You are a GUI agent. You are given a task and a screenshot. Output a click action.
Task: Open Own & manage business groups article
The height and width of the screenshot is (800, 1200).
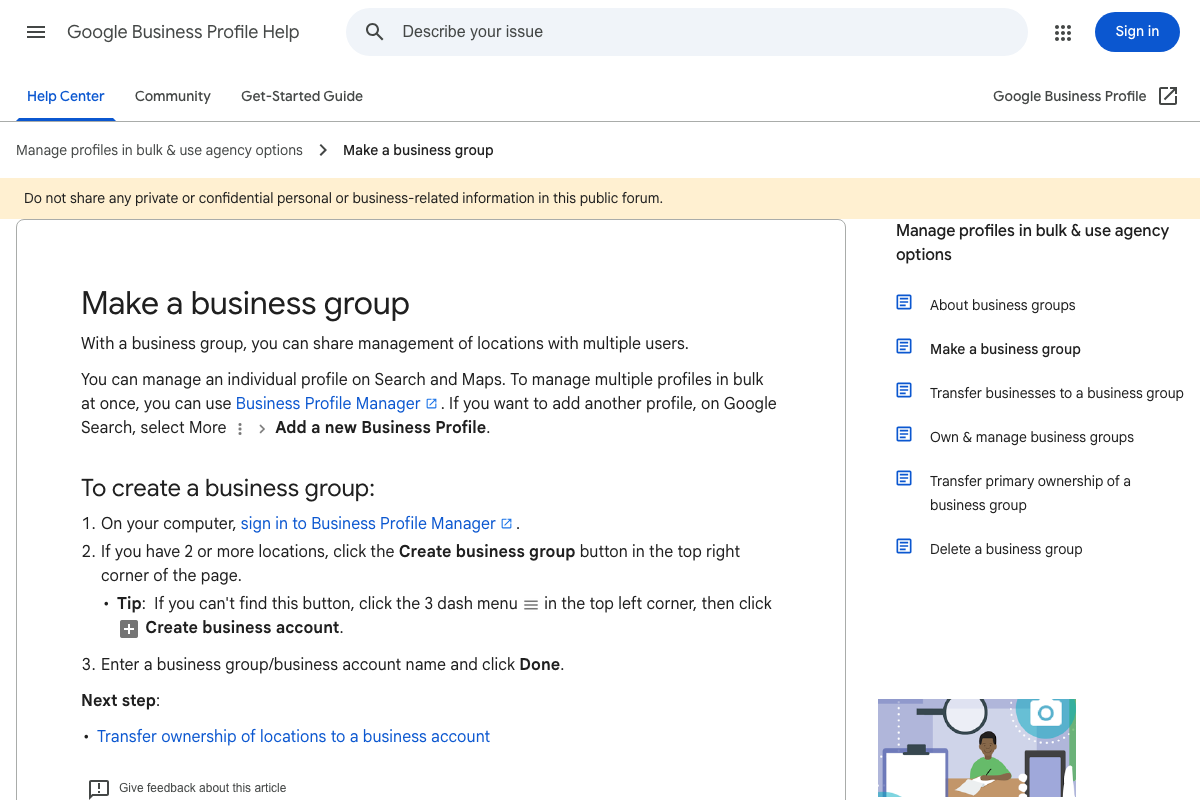(x=1032, y=437)
